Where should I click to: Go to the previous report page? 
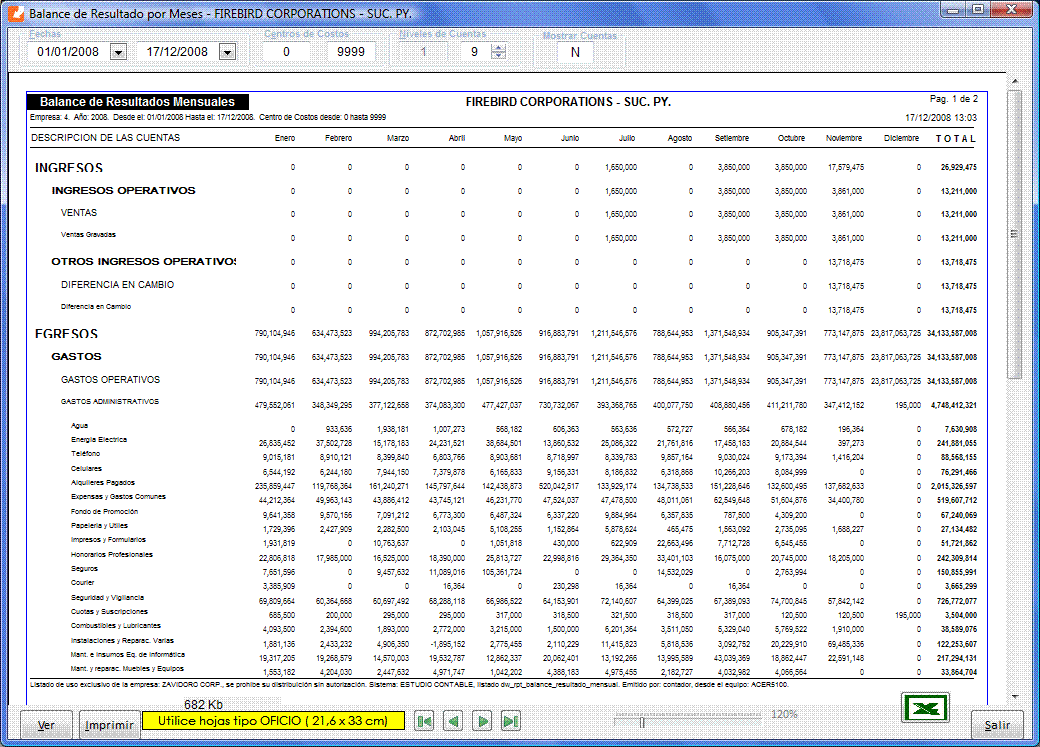click(x=453, y=721)
